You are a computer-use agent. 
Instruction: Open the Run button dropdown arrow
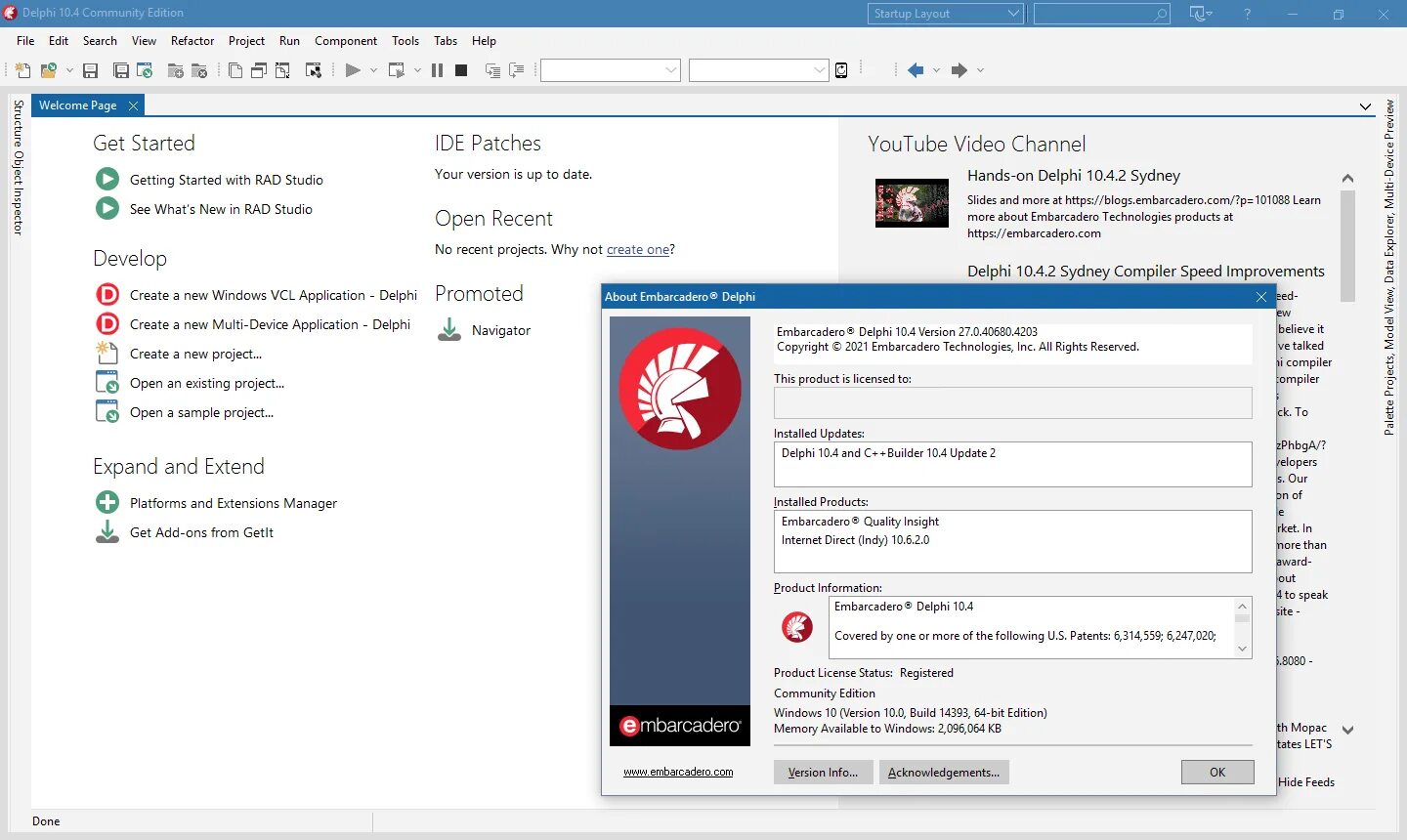373,70
